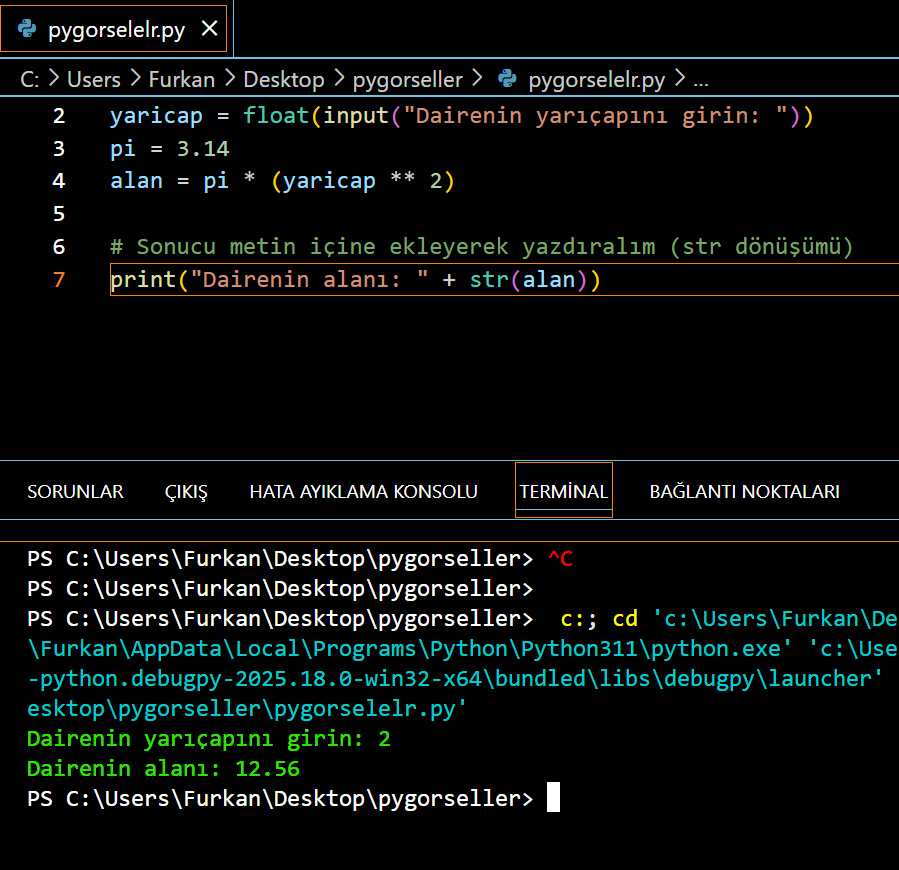
Task: Click the Python icon on the editor tab
Action: (26, 29)
